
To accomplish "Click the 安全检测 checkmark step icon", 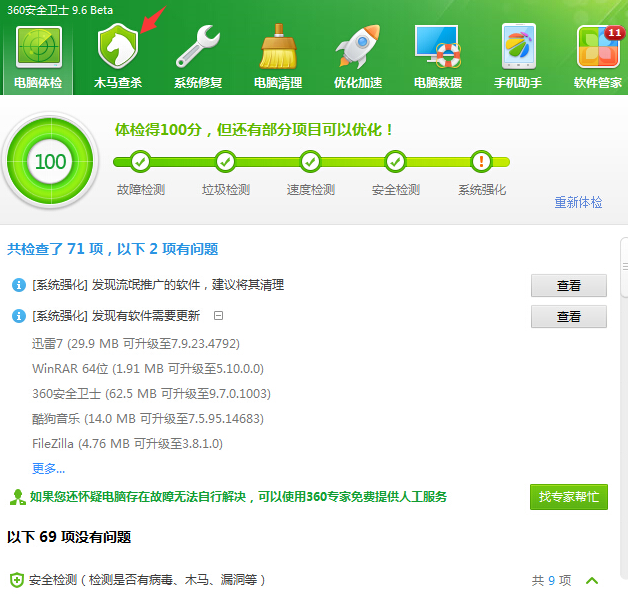I will pos(395,162).
